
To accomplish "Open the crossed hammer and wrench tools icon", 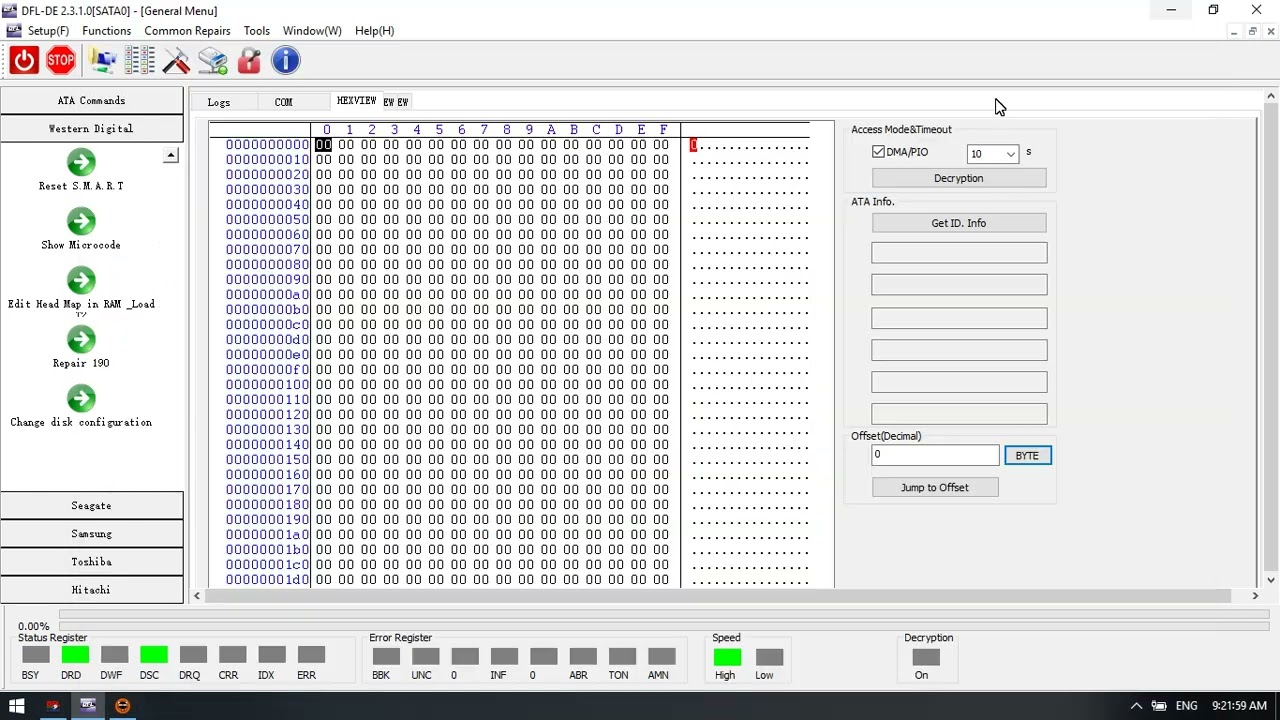I will pyautogui.click(x=176, y=61).
